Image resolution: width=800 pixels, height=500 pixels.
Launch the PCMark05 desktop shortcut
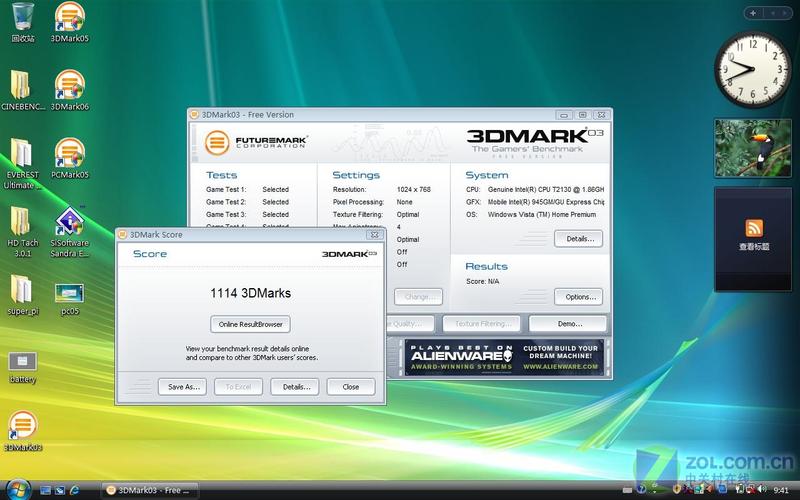pos(69,158)
